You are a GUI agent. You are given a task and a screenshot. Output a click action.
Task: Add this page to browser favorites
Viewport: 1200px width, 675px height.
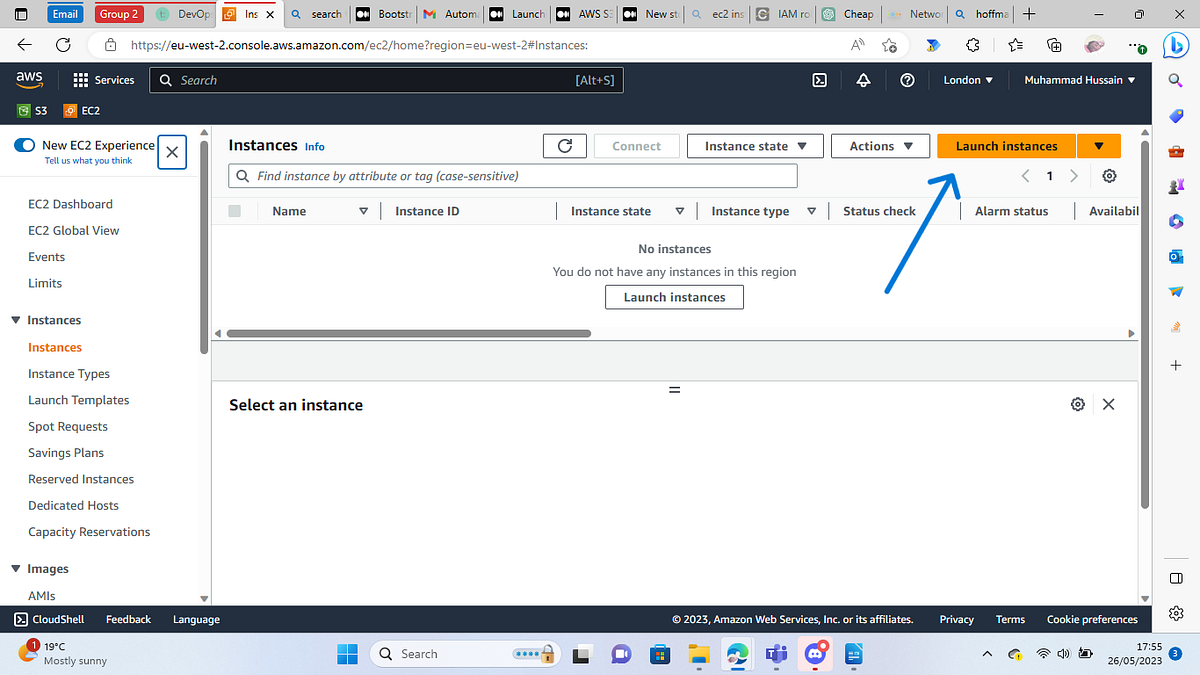click(889, 45)
